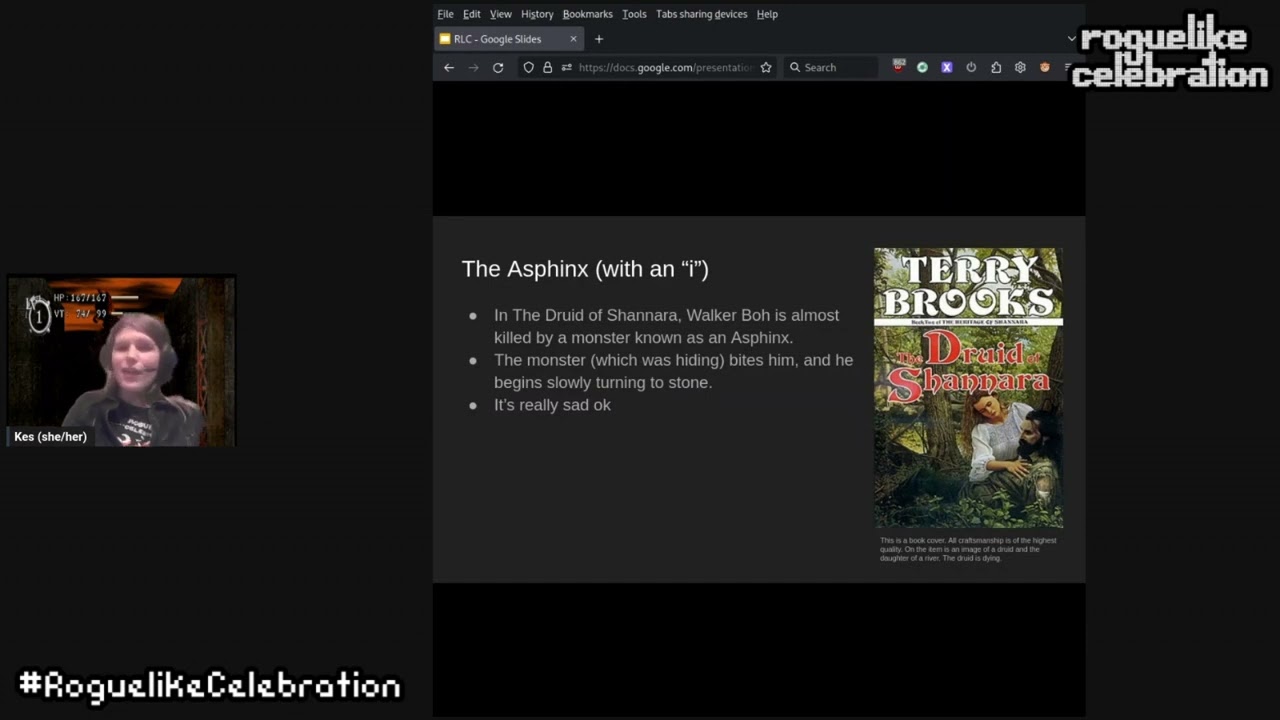Click the gear settings toolbar icon

(x=1020, y=67)
